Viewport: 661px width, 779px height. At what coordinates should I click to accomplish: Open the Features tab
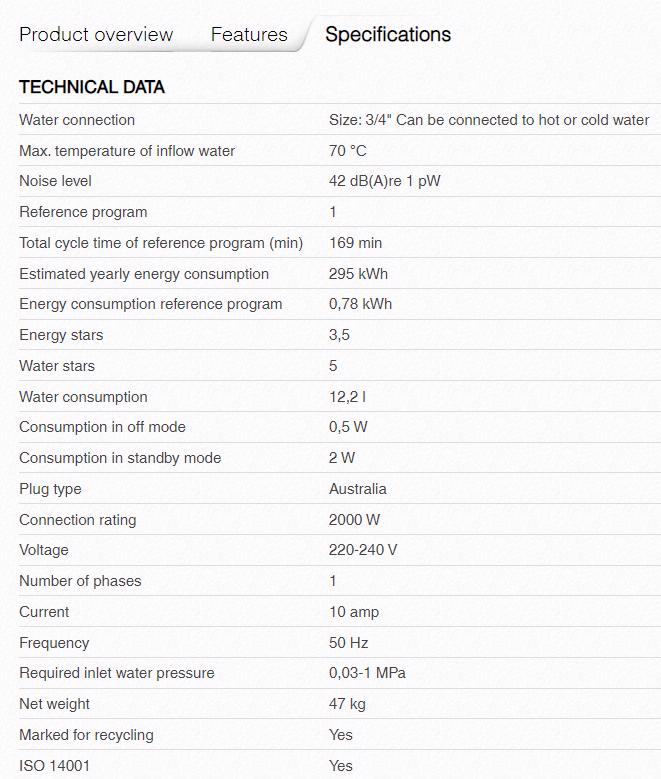(249, 35)
